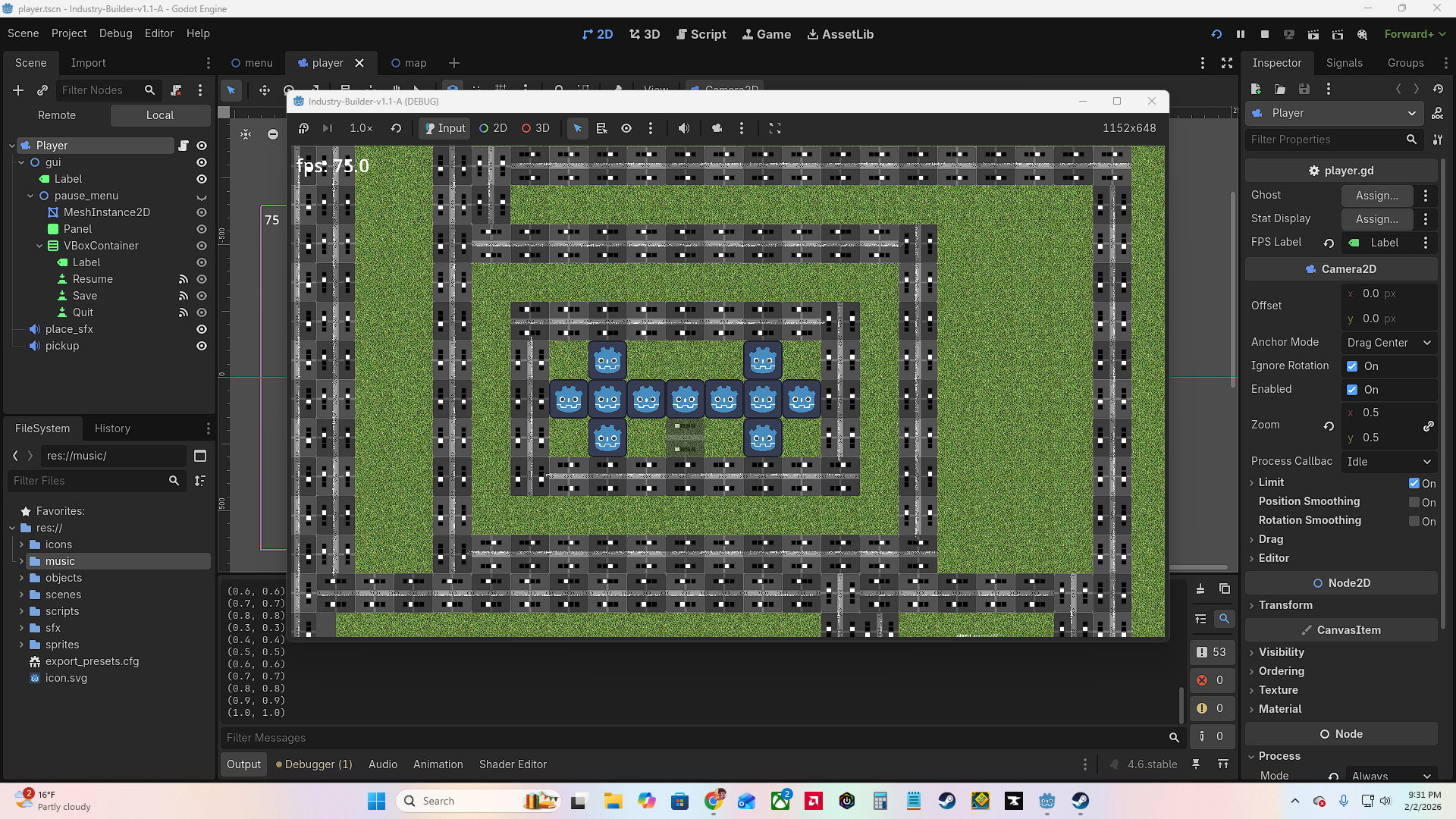
Task: Toggle fullscreen in the game window toolbar
Action: (775, 128)
